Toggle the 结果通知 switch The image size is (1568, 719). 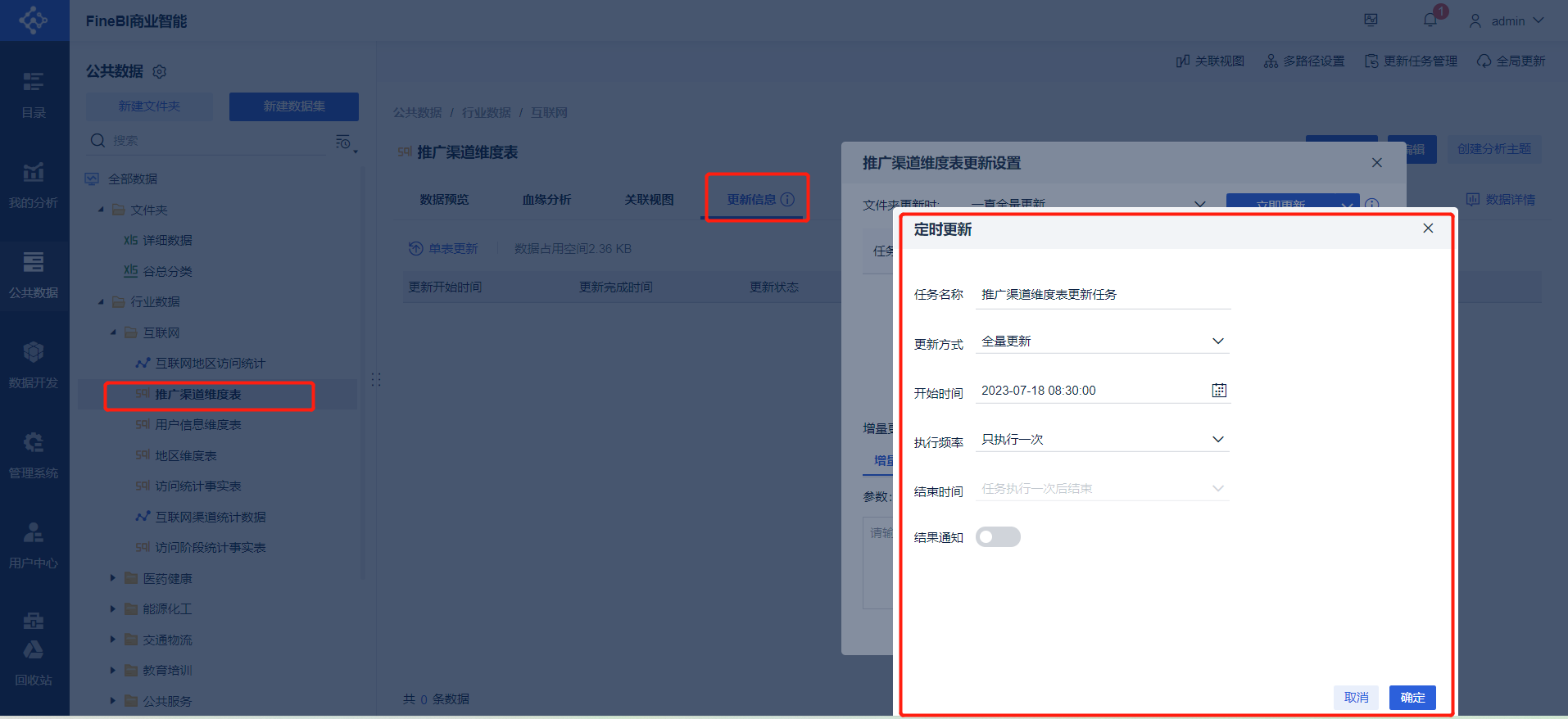click(x=998, y=536)
